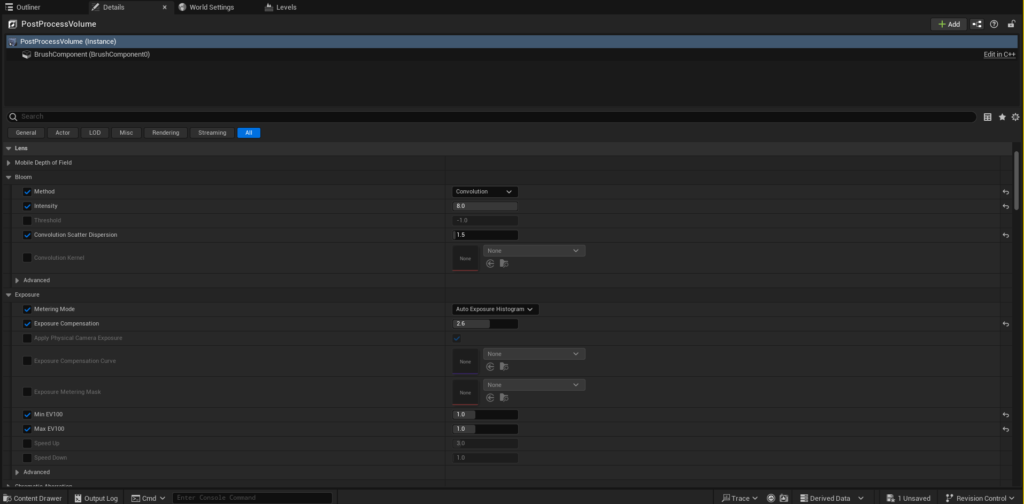Use selected asset for Convolution Kernel
1024x504 pixels.
tap(490, 263)
